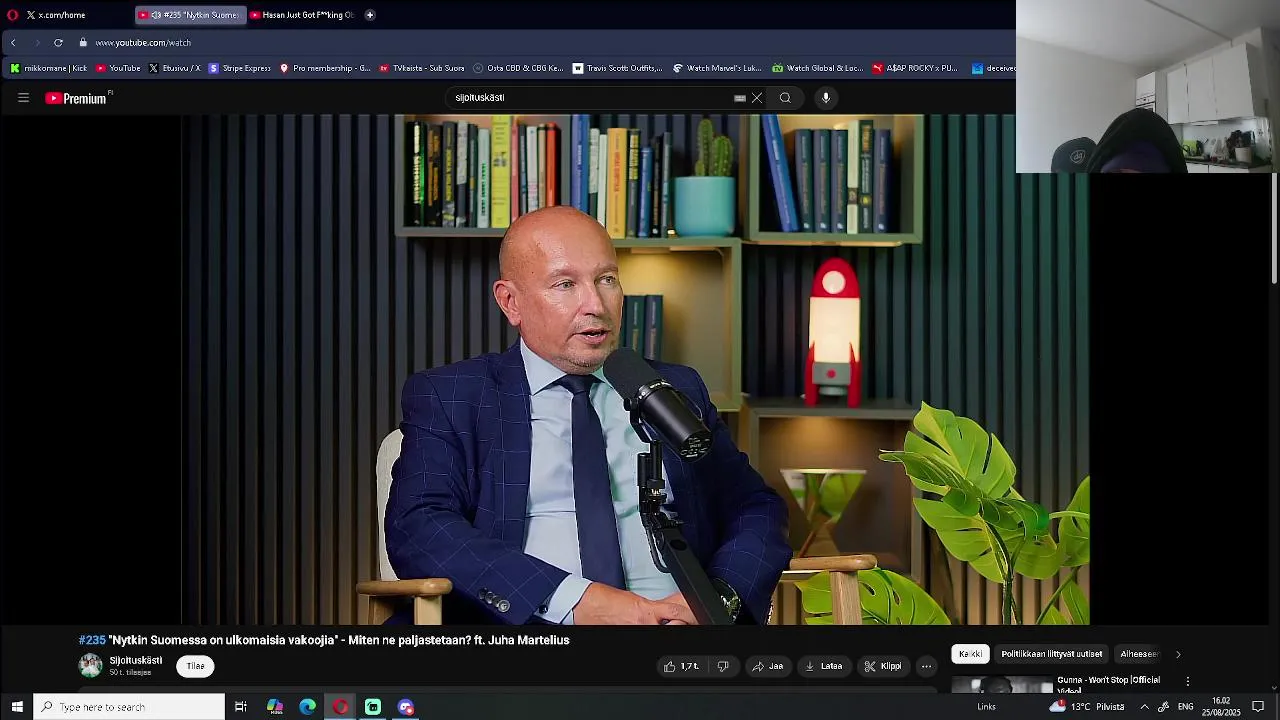
Task: Open the green app icon on the taskbar
Action: (373, 707)
